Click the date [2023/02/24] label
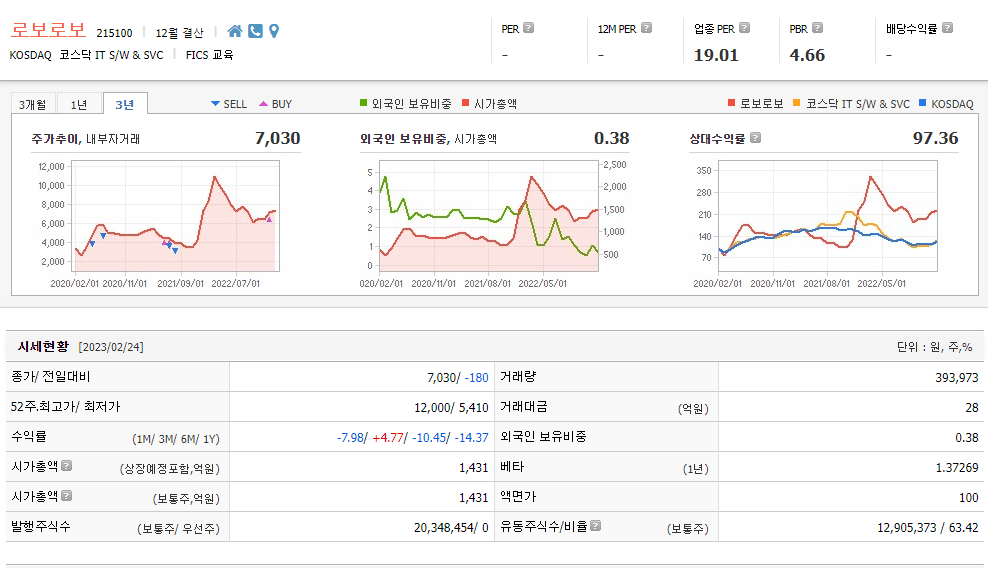 (111, 347)
